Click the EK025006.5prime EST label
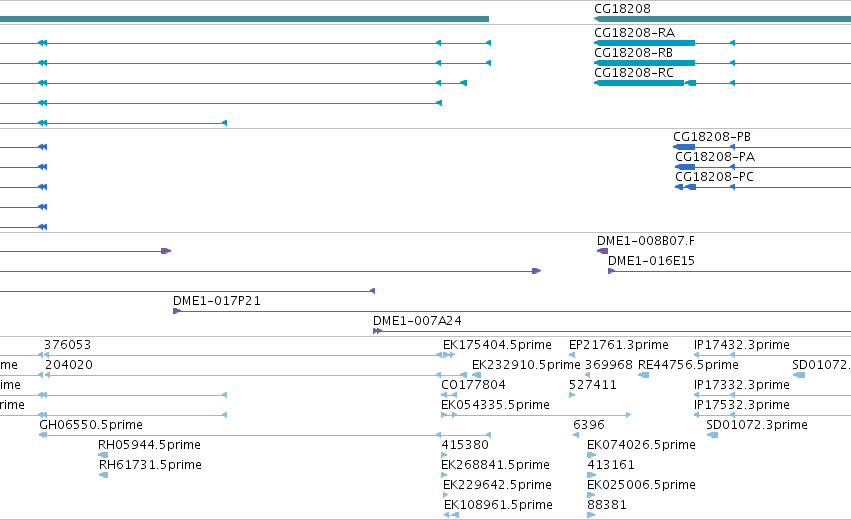Screen dimensions: 851x520 pyautogui.click(x=641, y=485)
